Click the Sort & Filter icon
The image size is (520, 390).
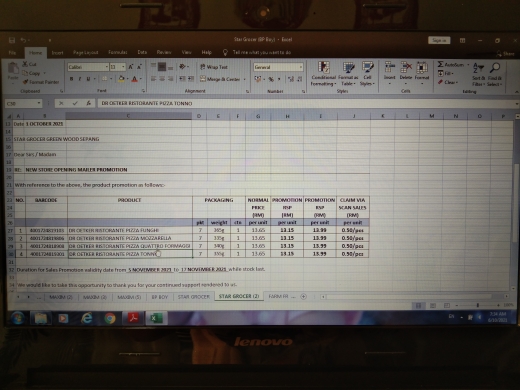(x=479, y=68)
